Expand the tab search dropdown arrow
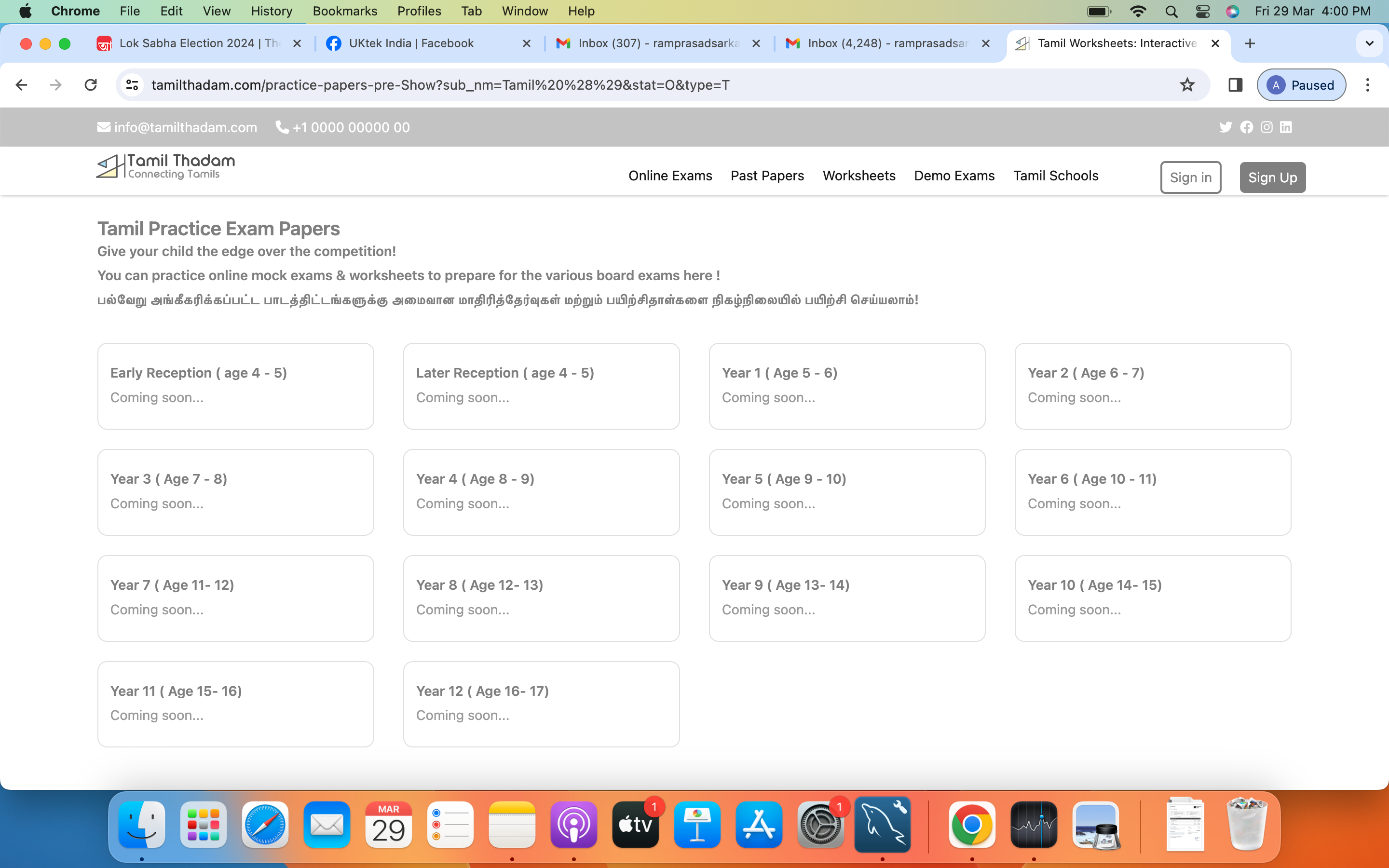1389x868 pixels. coord(1370,43)
